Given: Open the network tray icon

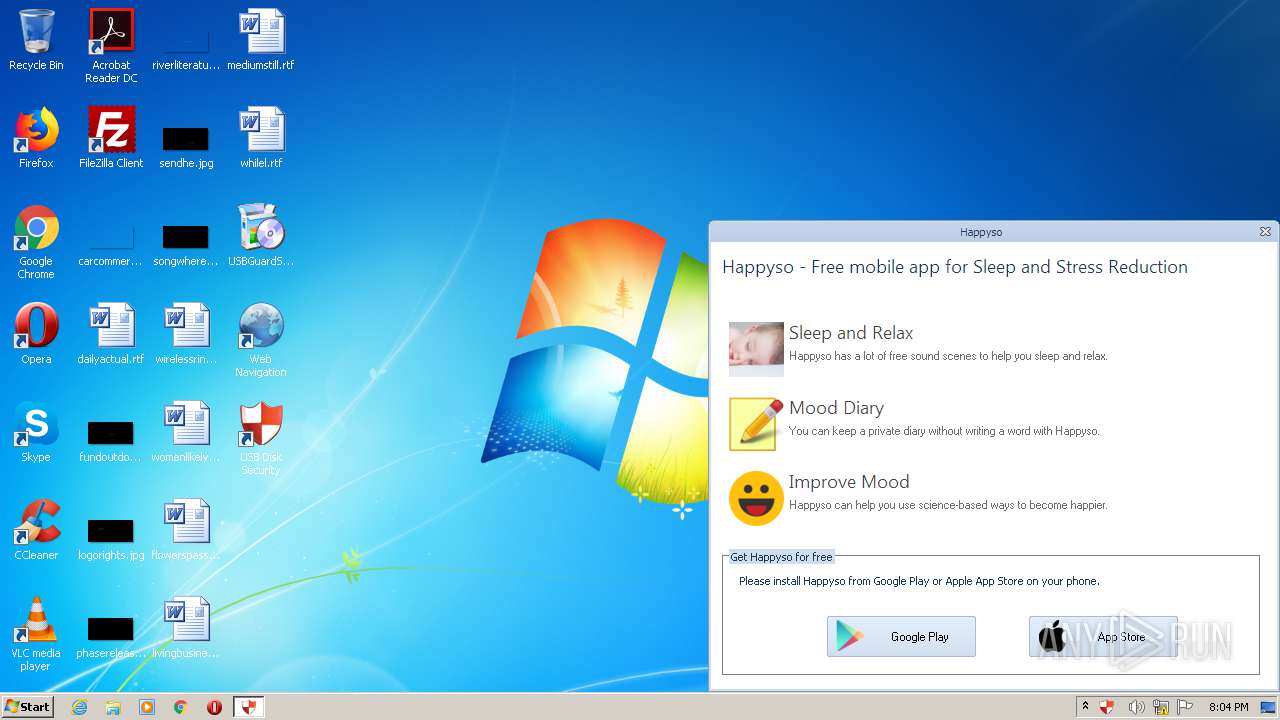Looking at the screenshot, I should pyautogui.click(x=1161, y=707).
